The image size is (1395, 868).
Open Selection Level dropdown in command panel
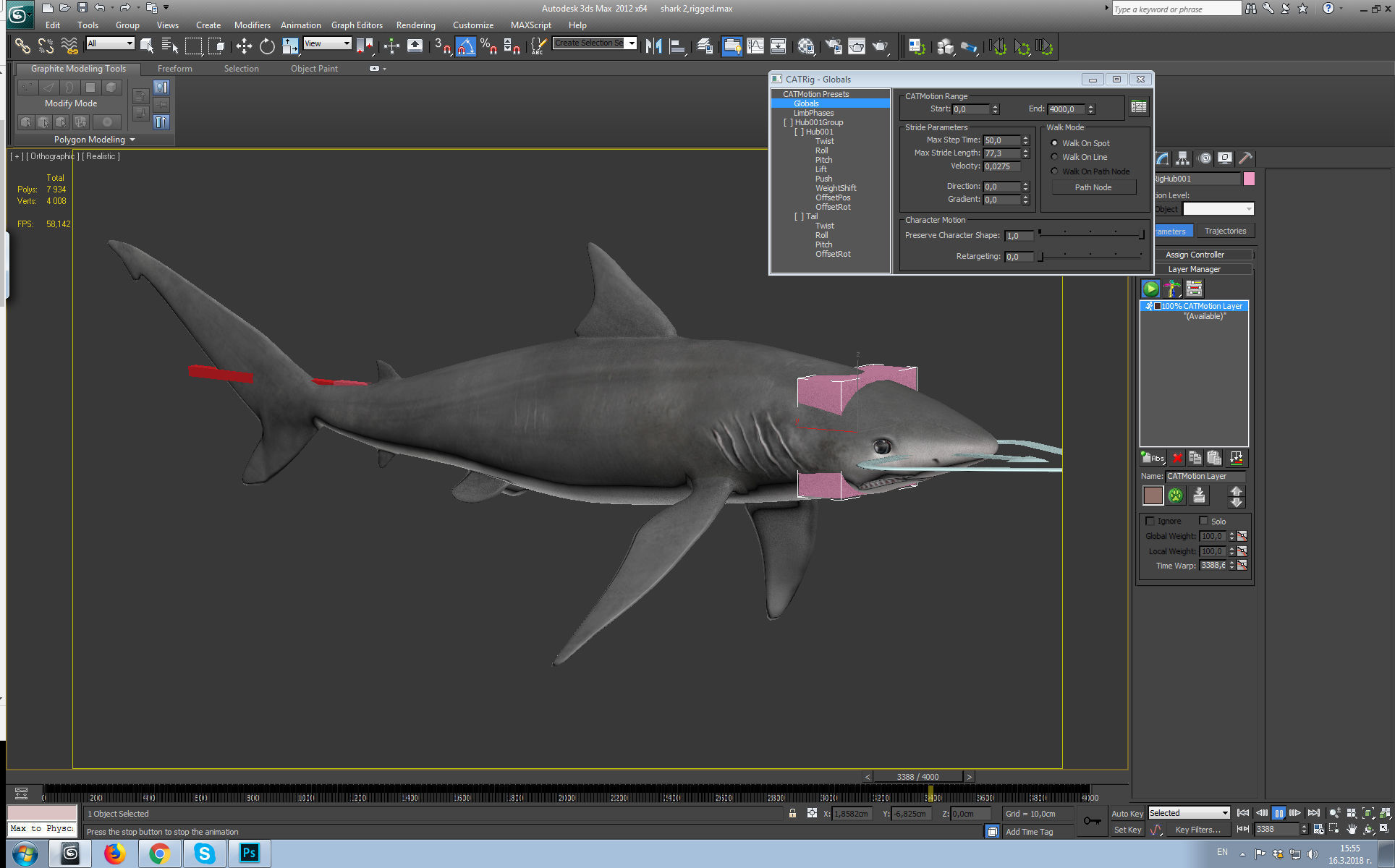pos(1218,209)
